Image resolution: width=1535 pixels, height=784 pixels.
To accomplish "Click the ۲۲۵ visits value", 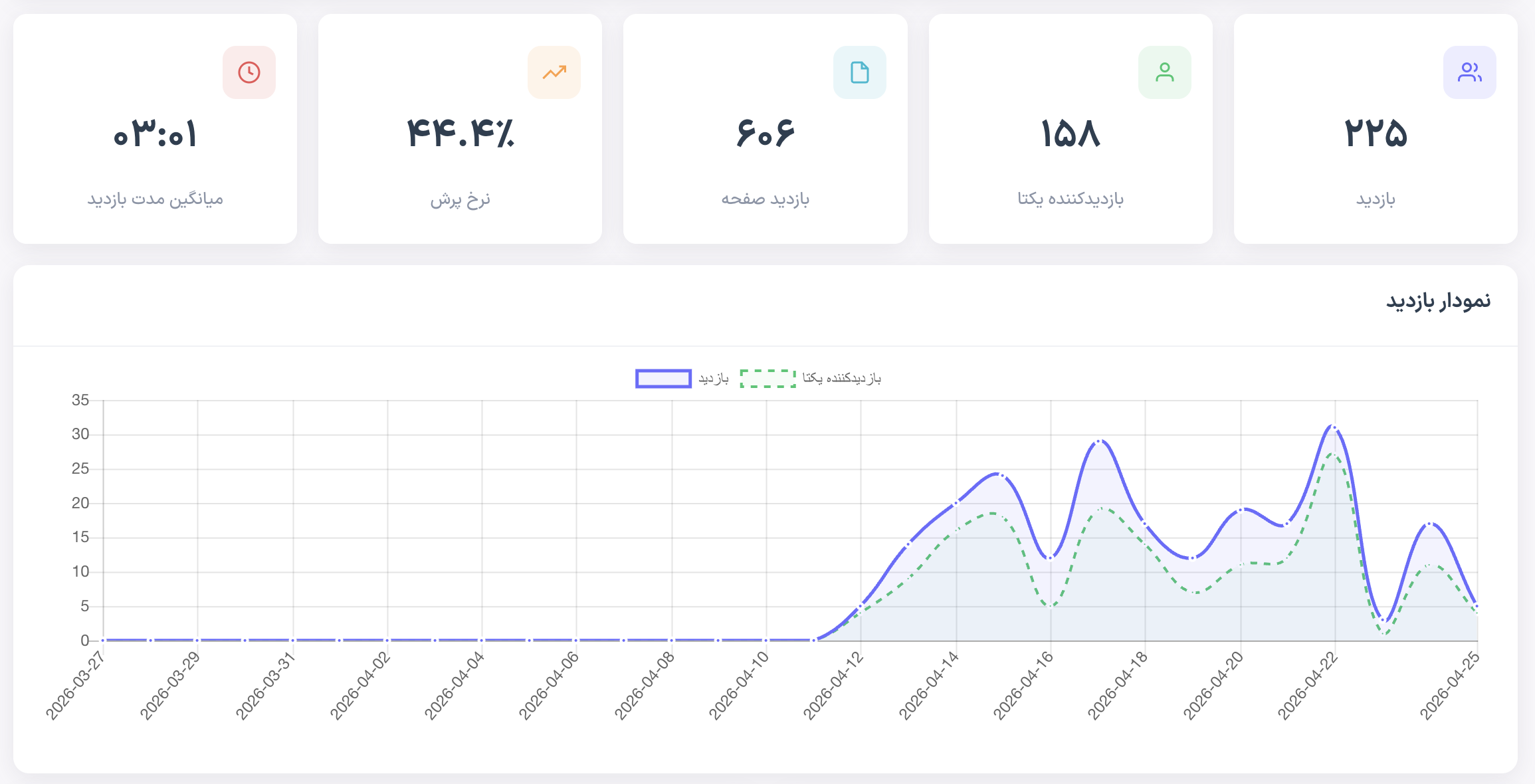I will pyautogui.click(x=1376, y=134).
